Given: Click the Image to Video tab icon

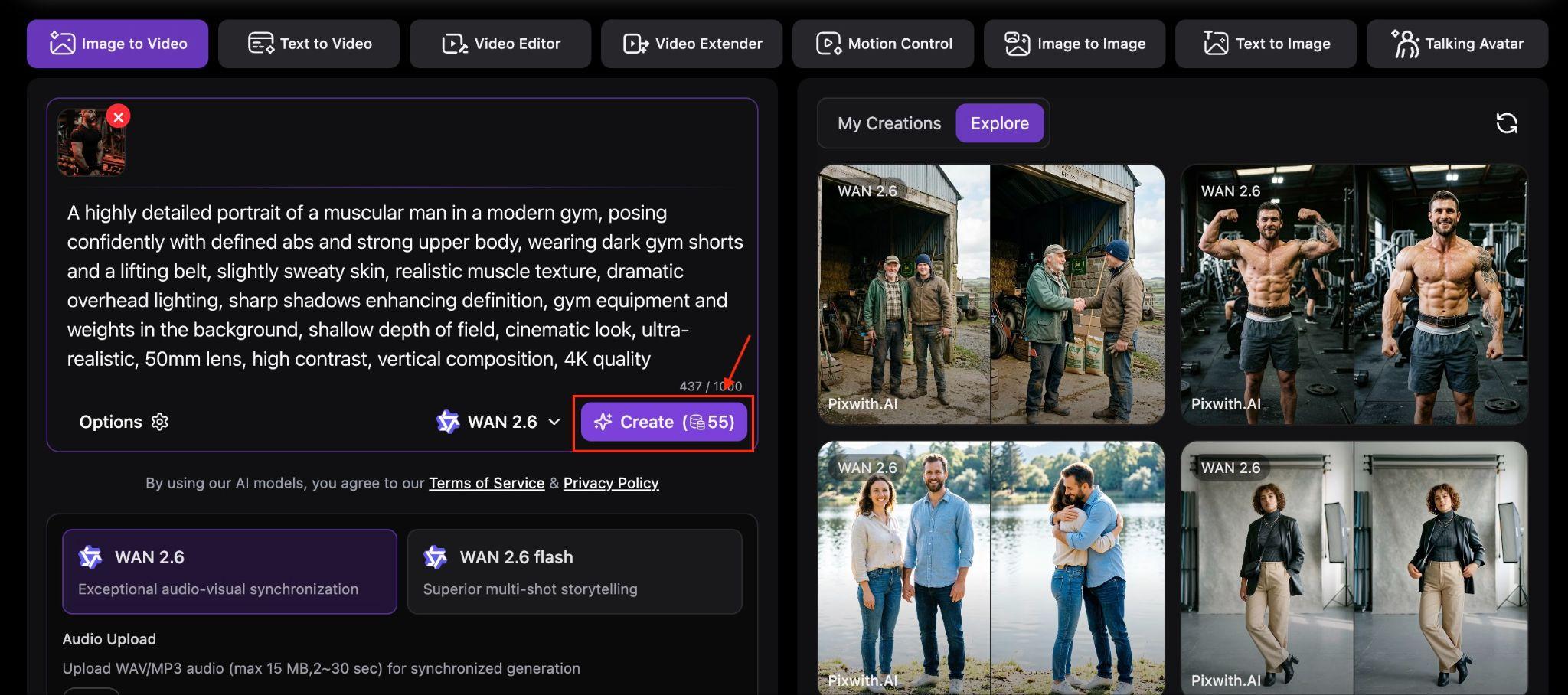Looking at the screenshot, I should (x=62, y=44).
